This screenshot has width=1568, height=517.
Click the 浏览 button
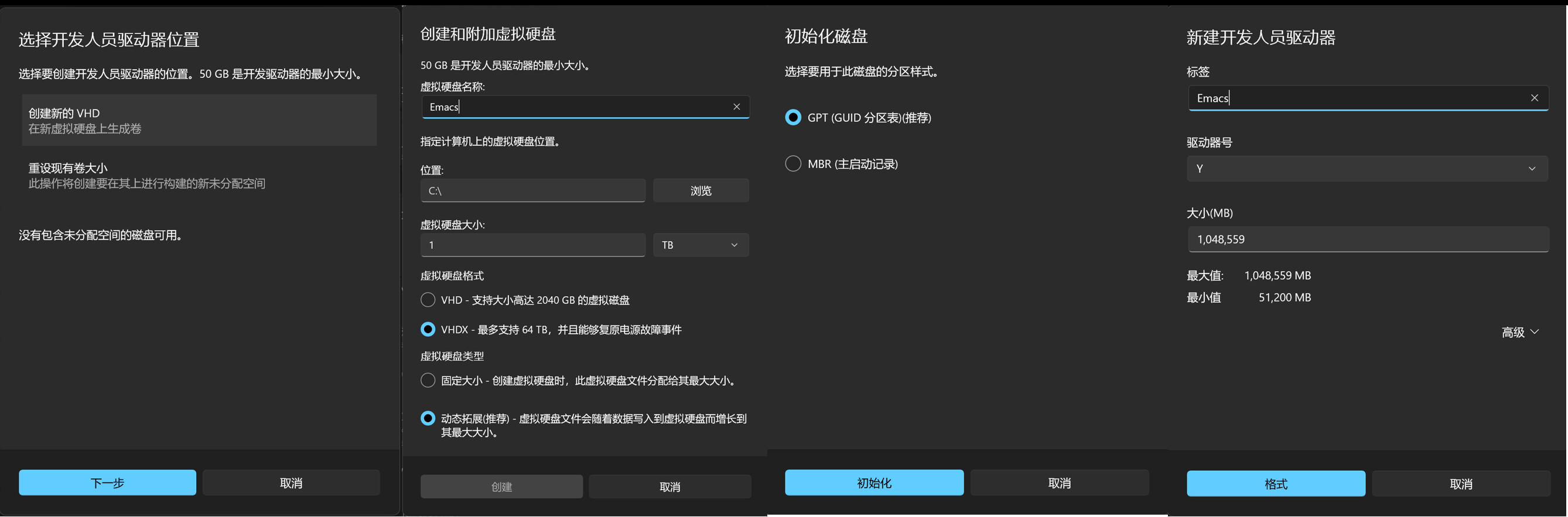(x=701, y=190)
